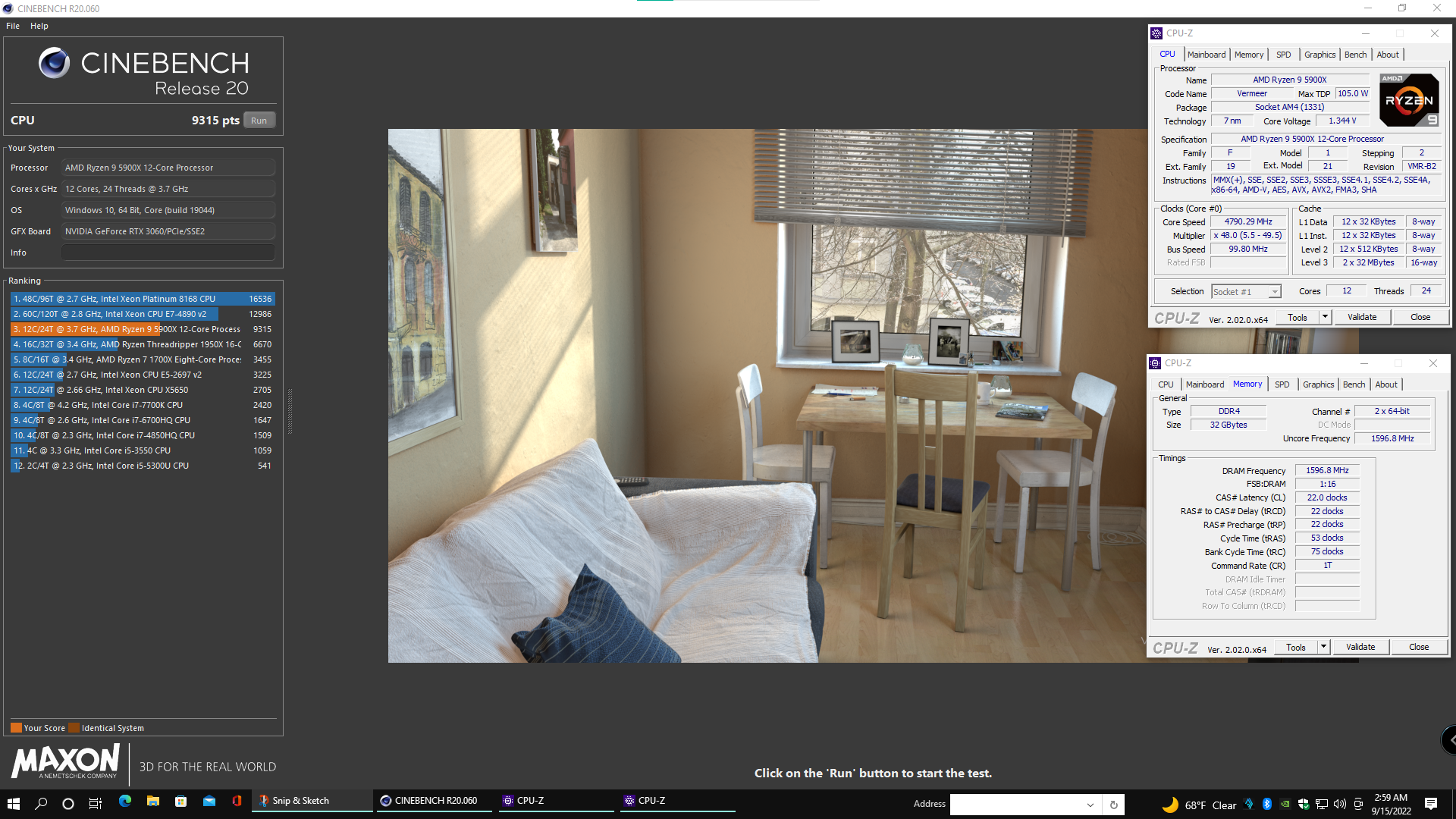Click the Meet Now tray icon
The height and width of the screenshot is (819, 1456).
[x=1358, y=804]
